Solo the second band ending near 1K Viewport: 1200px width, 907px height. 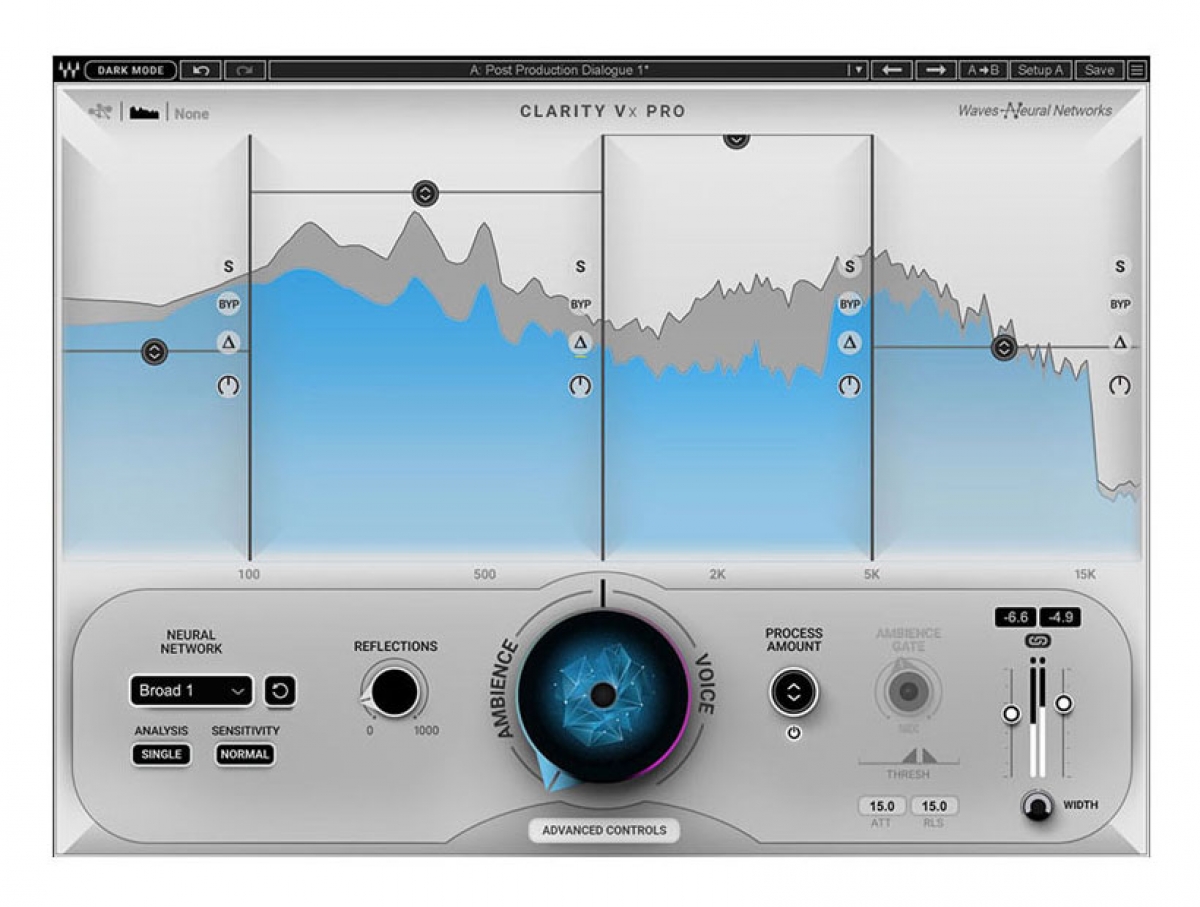pos(580,267)
